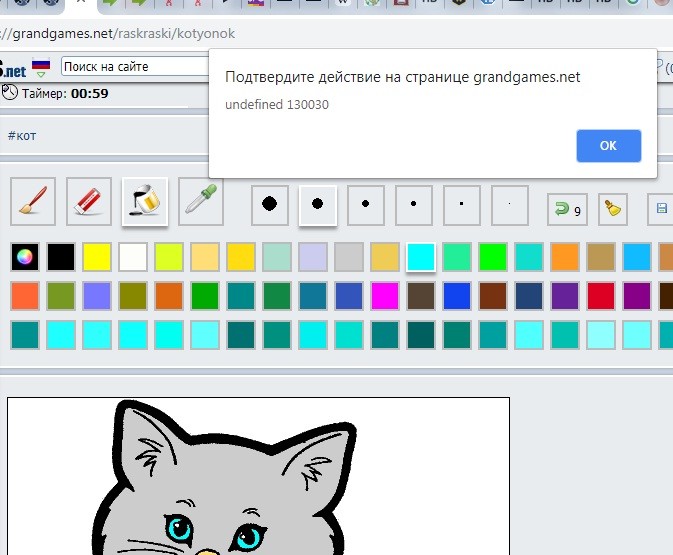Pick the sky blue swatch in top row
The height and width of the screenshot is (555, 673).
637,257
